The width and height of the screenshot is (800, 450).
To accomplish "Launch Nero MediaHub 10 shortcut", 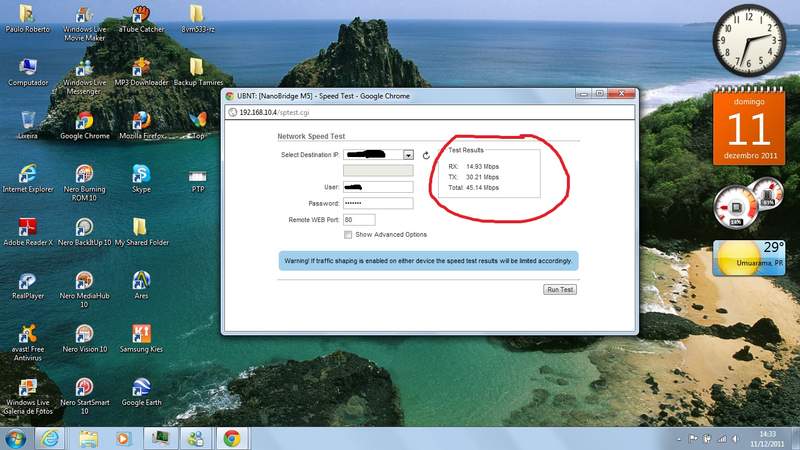I will click(84, 290).
